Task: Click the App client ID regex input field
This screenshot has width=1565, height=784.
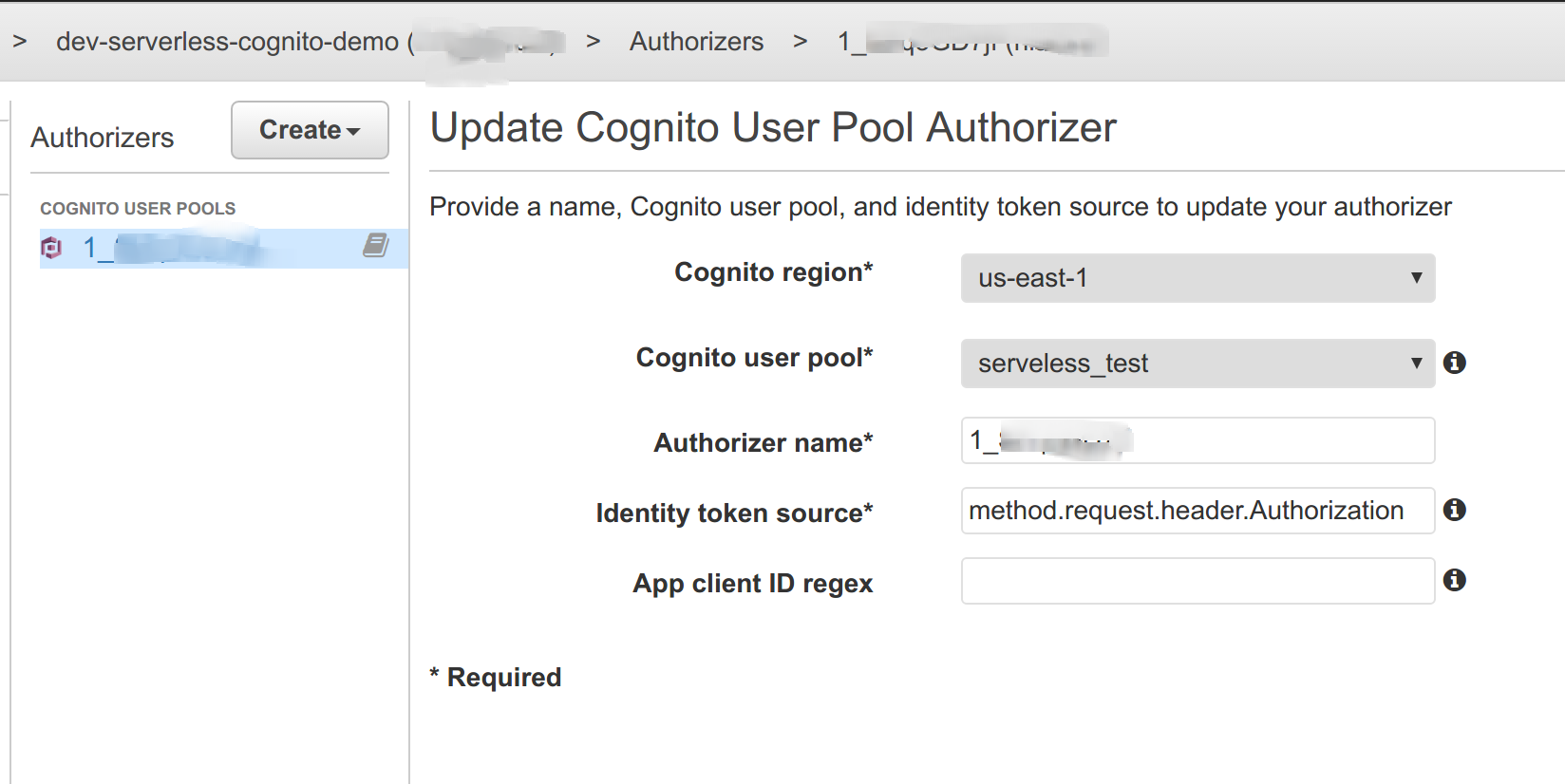Action: pyautogui.click(x=1197, y=581)
